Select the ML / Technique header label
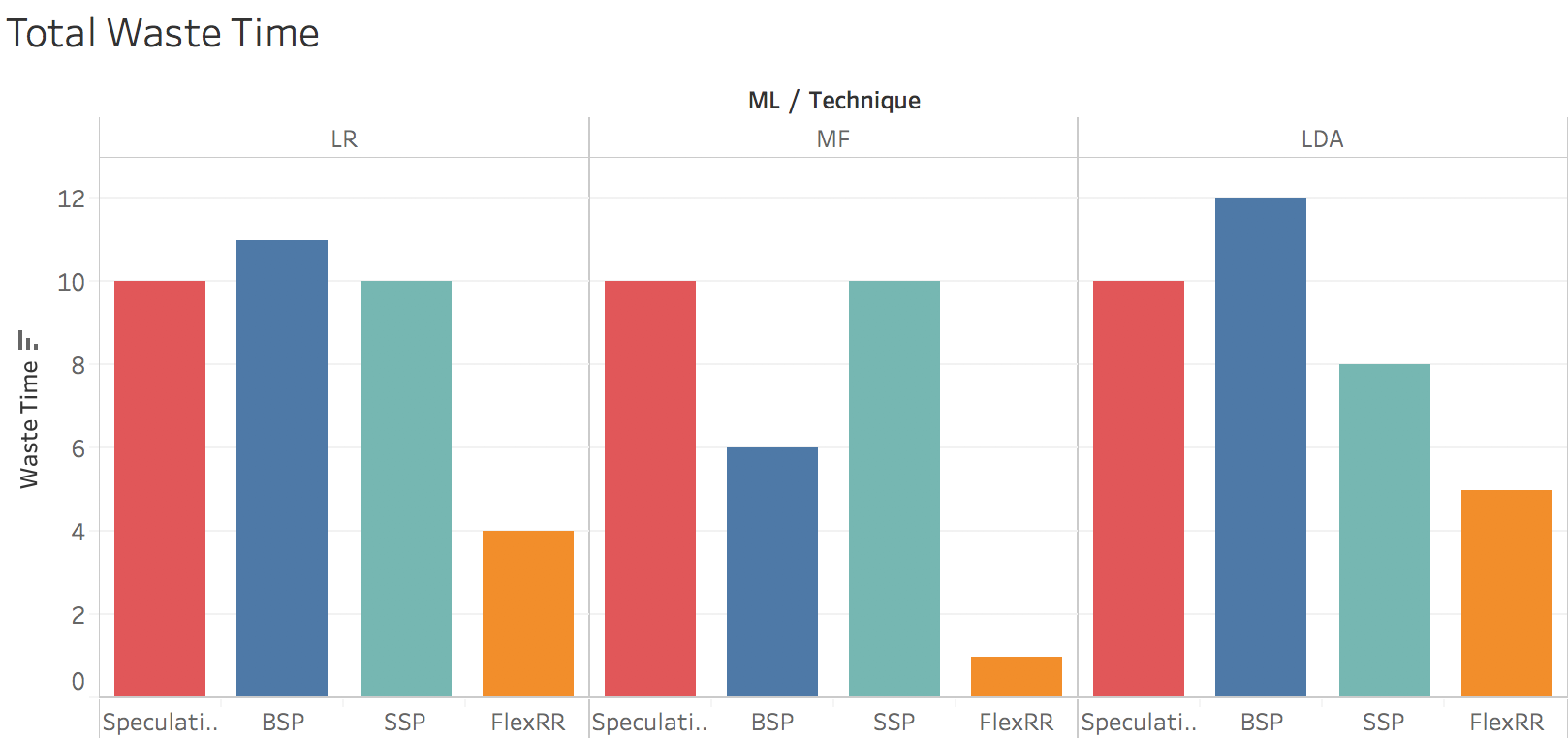This screenshot has height=738, width=1568. pos(833,101)
